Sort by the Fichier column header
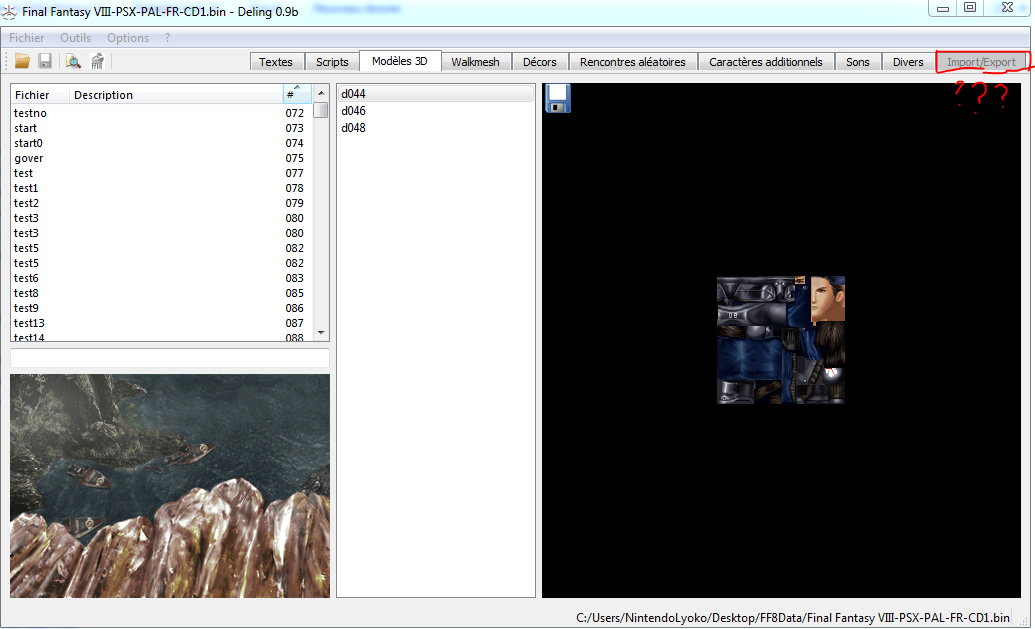This screenshot has height=629, width=1035. pos(40,94)
